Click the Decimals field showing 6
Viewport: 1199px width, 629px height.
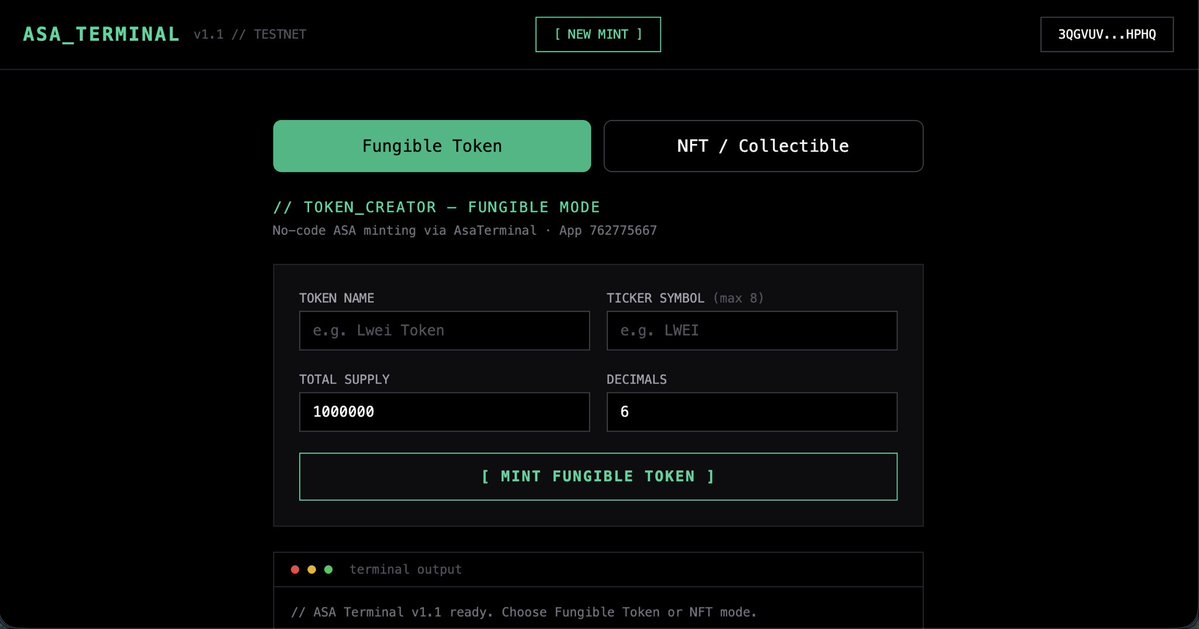[752, 412]
